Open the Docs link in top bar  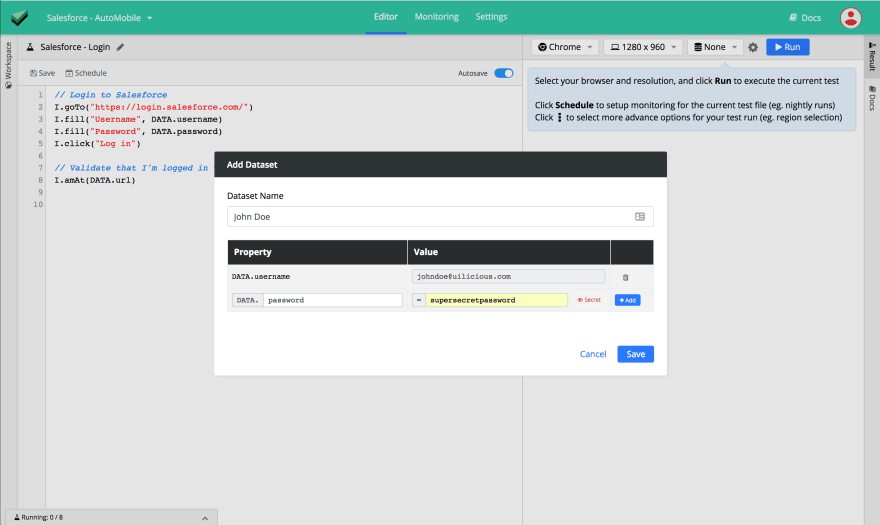[x=805, y=17]
